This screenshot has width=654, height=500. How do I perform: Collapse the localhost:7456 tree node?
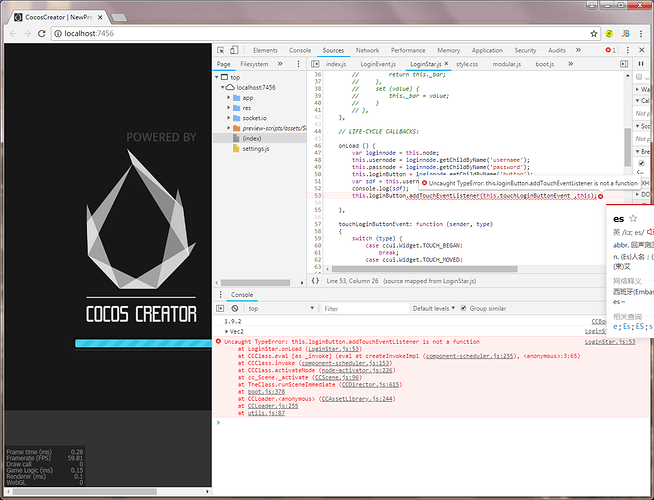pos(223,87)
